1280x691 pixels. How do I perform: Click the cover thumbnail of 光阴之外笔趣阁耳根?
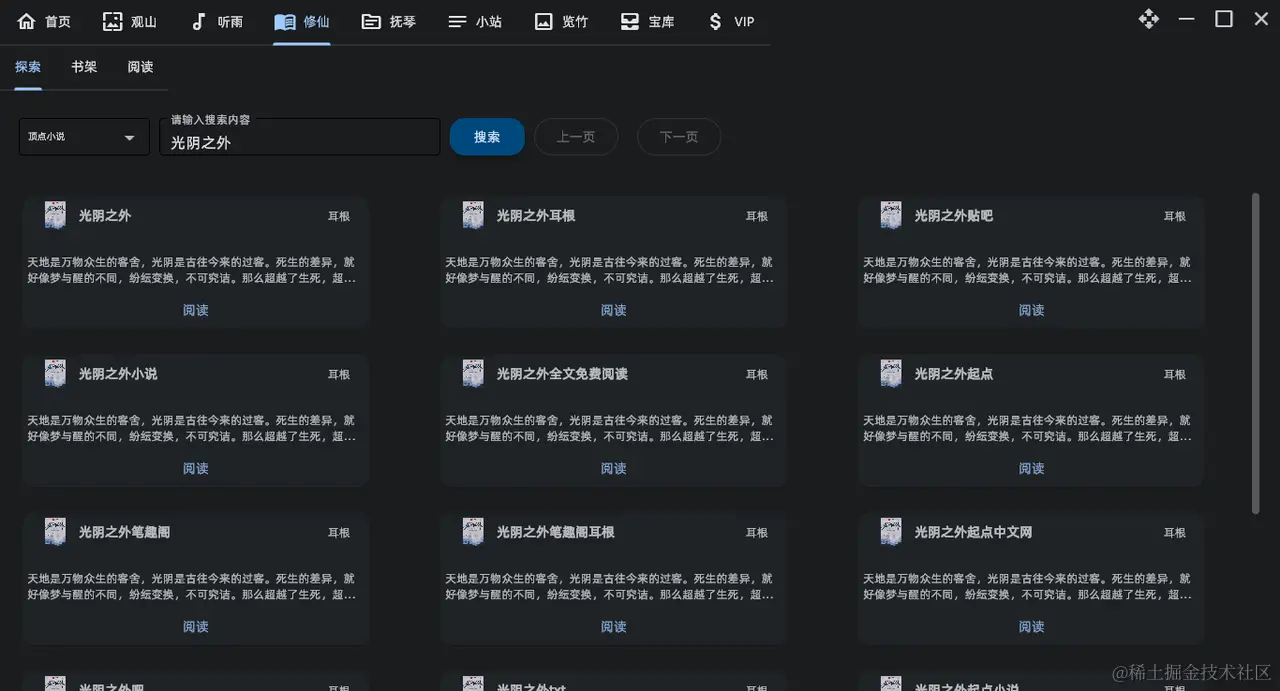point(473,531)
